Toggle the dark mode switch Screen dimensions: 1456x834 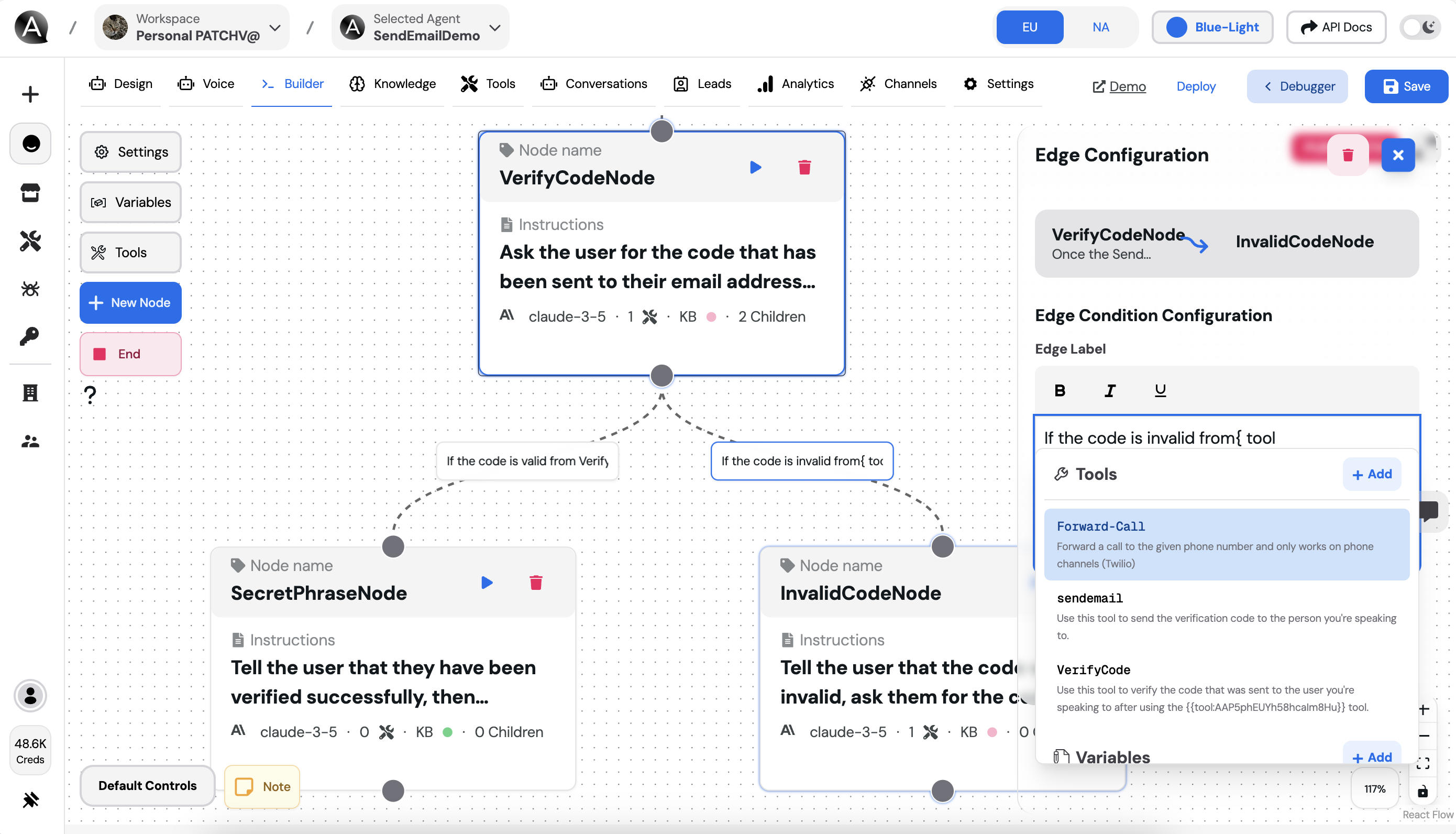click(x=1420, y=27)
